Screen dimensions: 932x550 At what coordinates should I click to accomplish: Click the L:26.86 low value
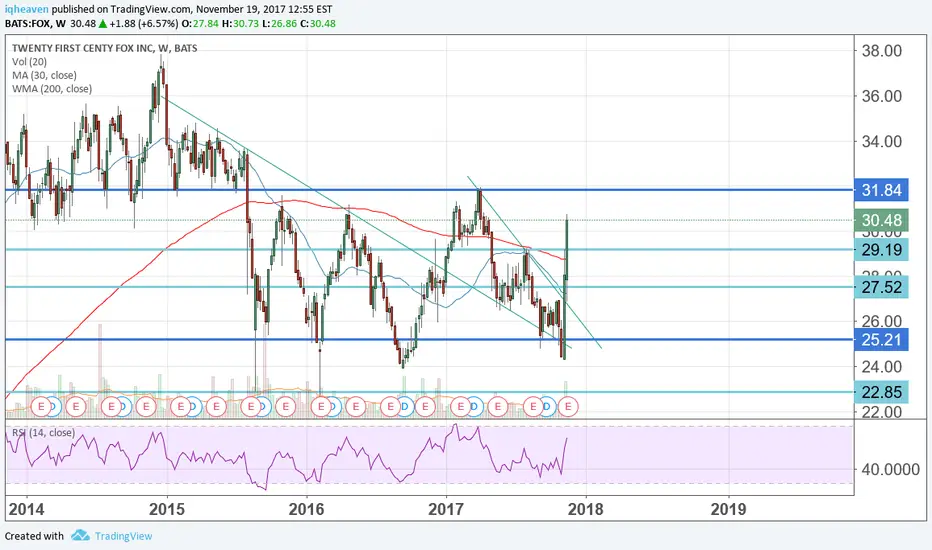pyautogui.click(x=279, y=24)
